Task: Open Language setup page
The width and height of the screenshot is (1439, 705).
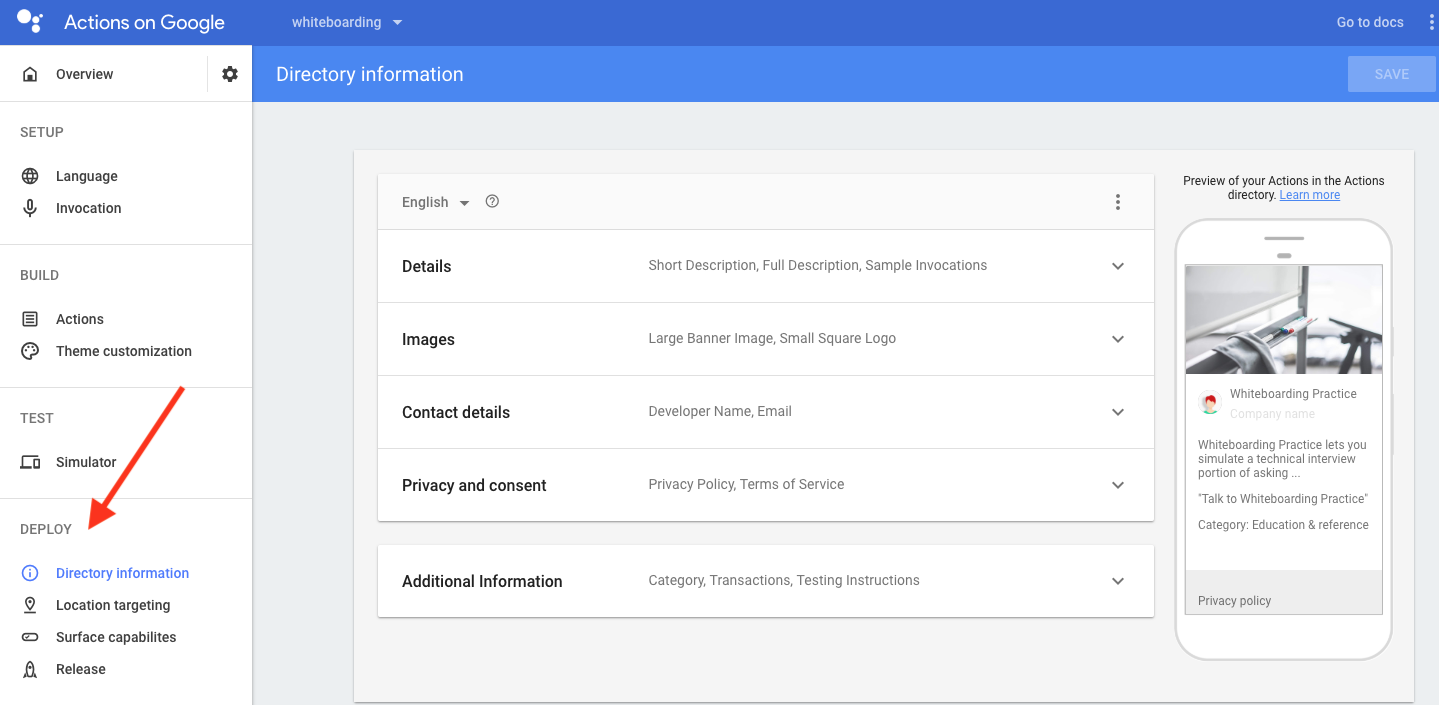Action: tap(87, 176)
